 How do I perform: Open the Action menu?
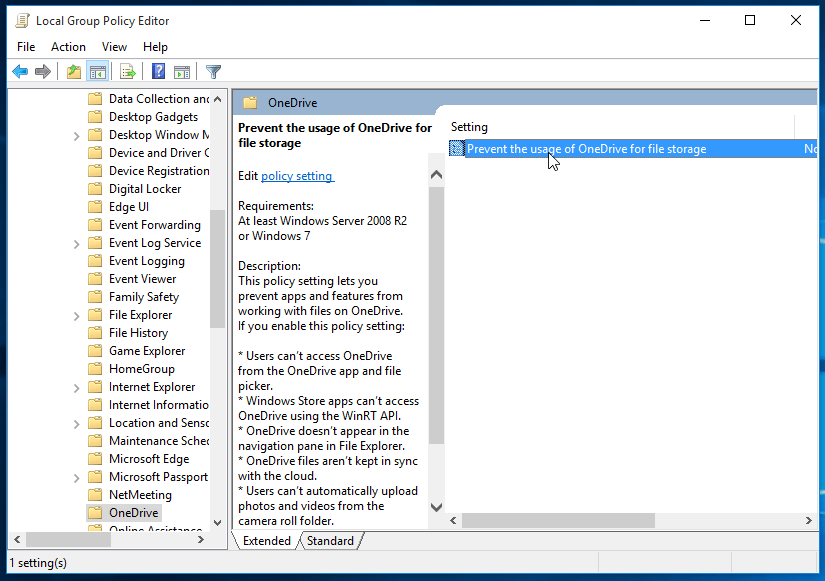click(68, 46)
